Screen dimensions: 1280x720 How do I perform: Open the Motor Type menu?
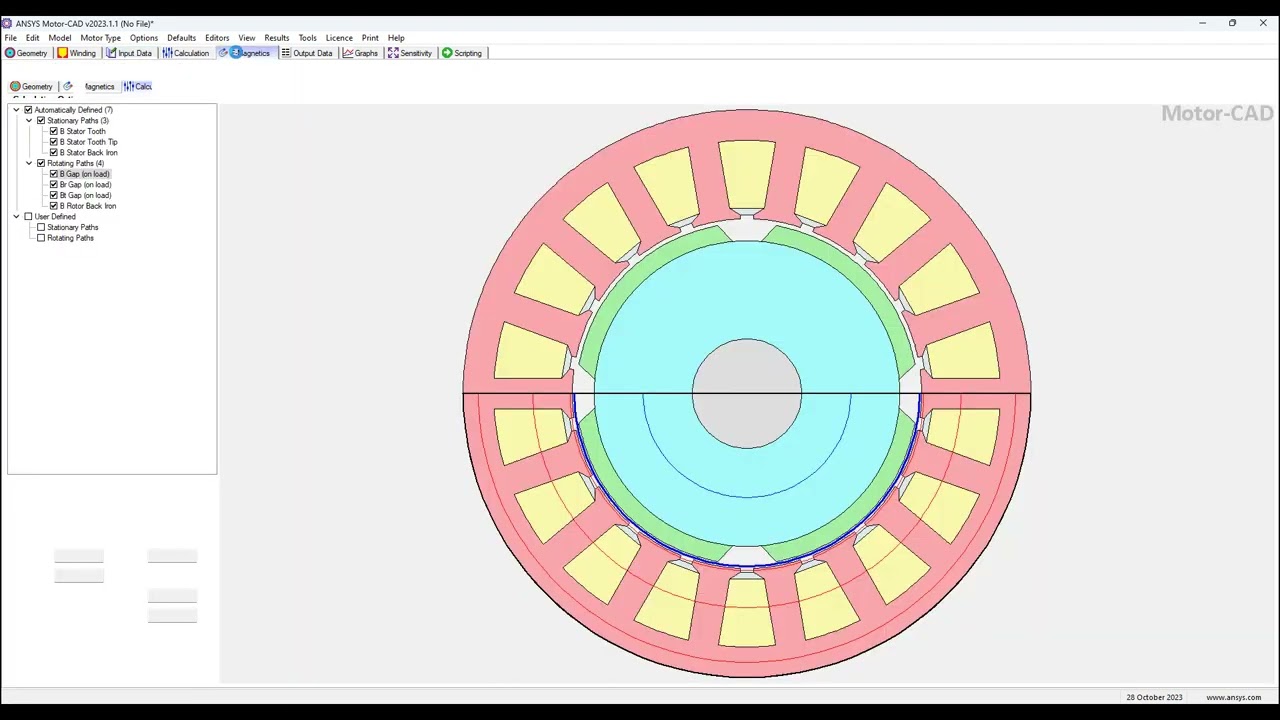100,38
